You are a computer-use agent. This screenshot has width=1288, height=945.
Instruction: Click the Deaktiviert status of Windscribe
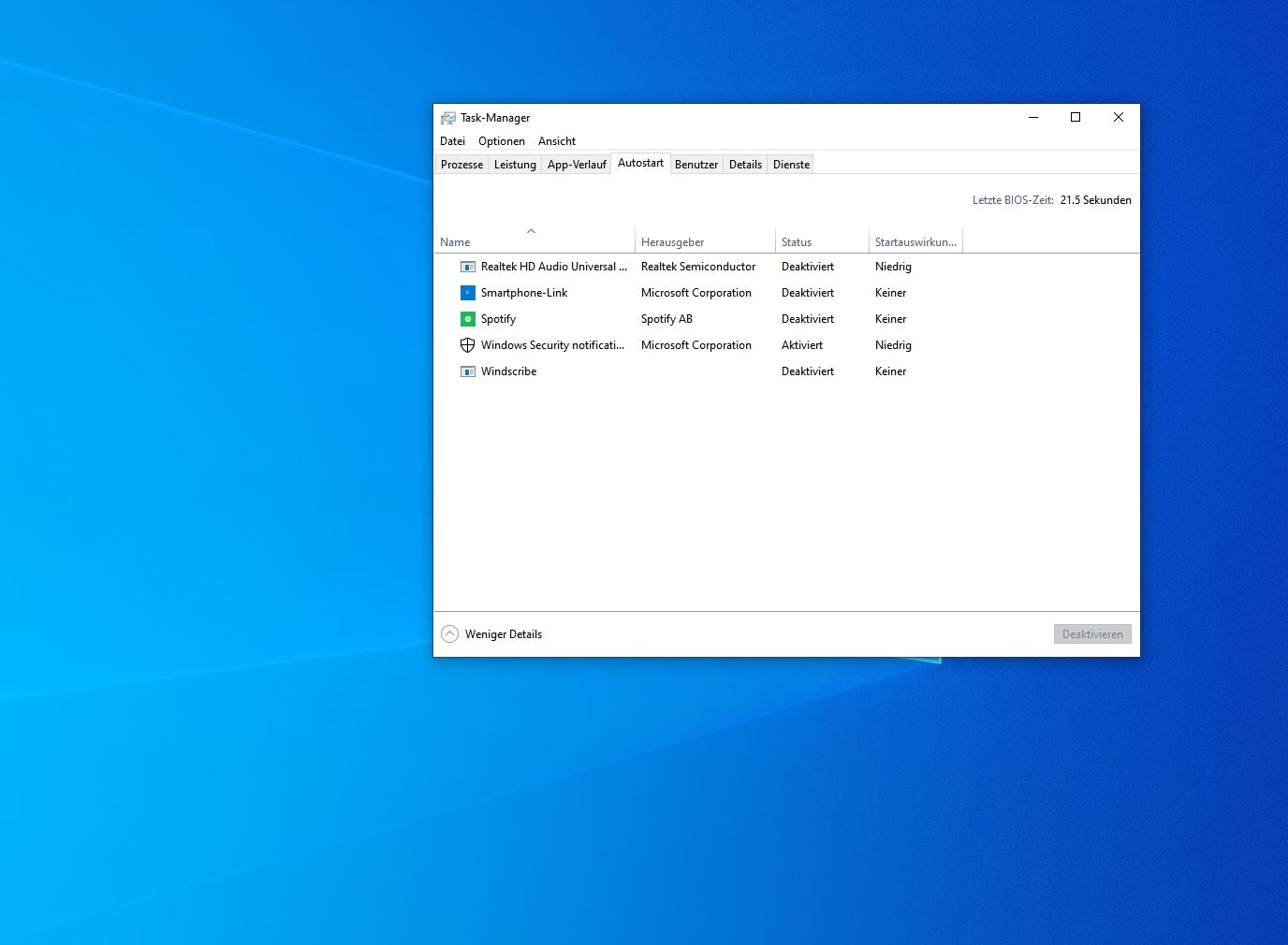click(808, 371)
